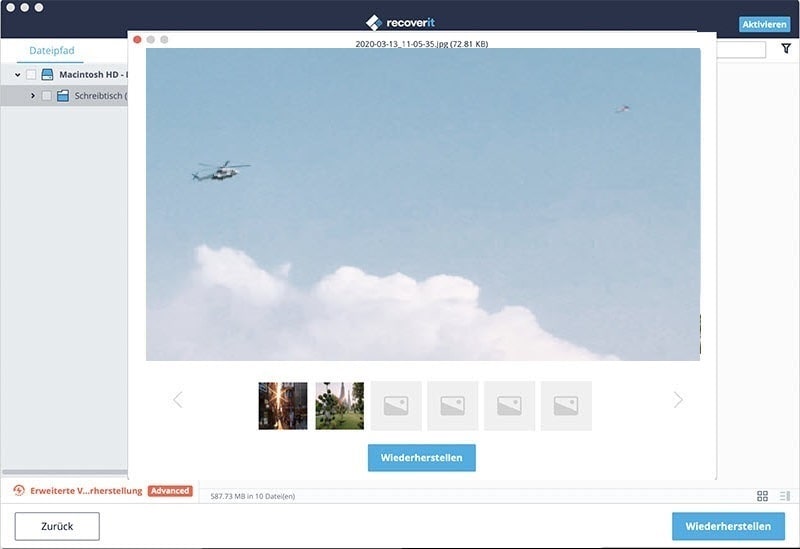The width and height of the screenshot is (800, 549).
Task: Select the Macintosh HD row label
Action: (x=93, y=75)
